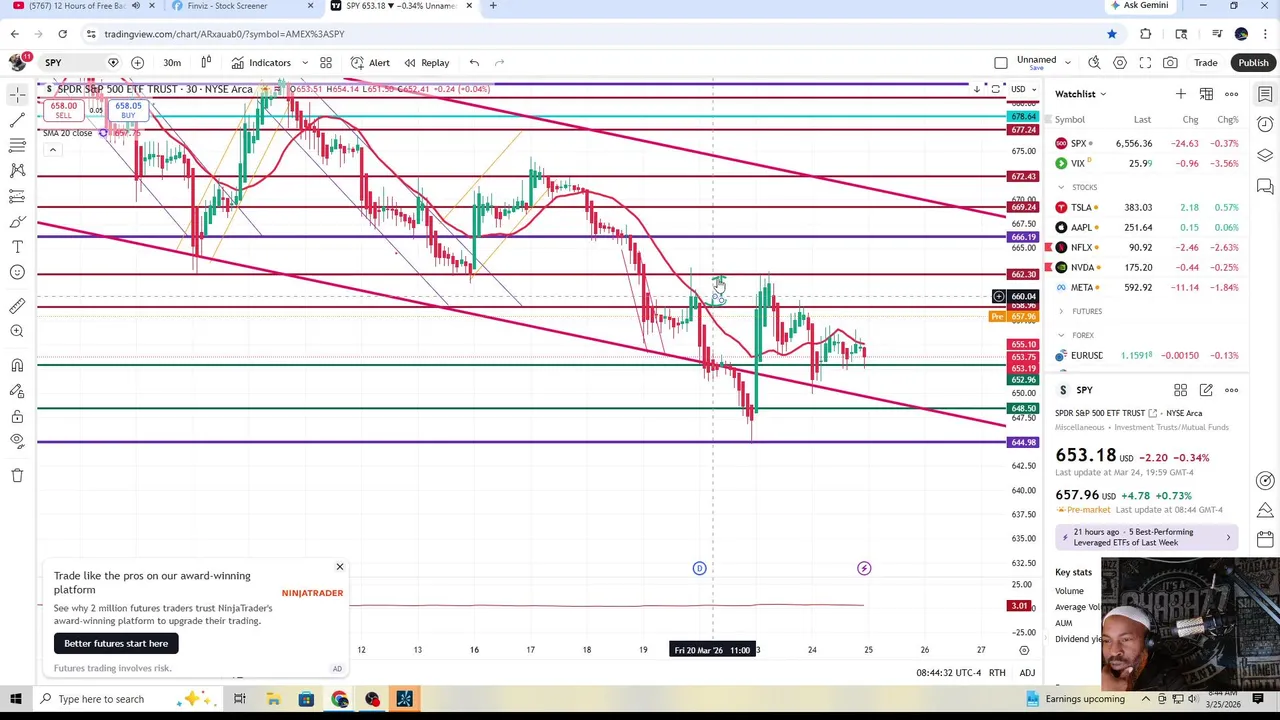Screen dimensions: 1280x720
Task: Select the VIX row in Watchlist
Action: pos(1148,163)
